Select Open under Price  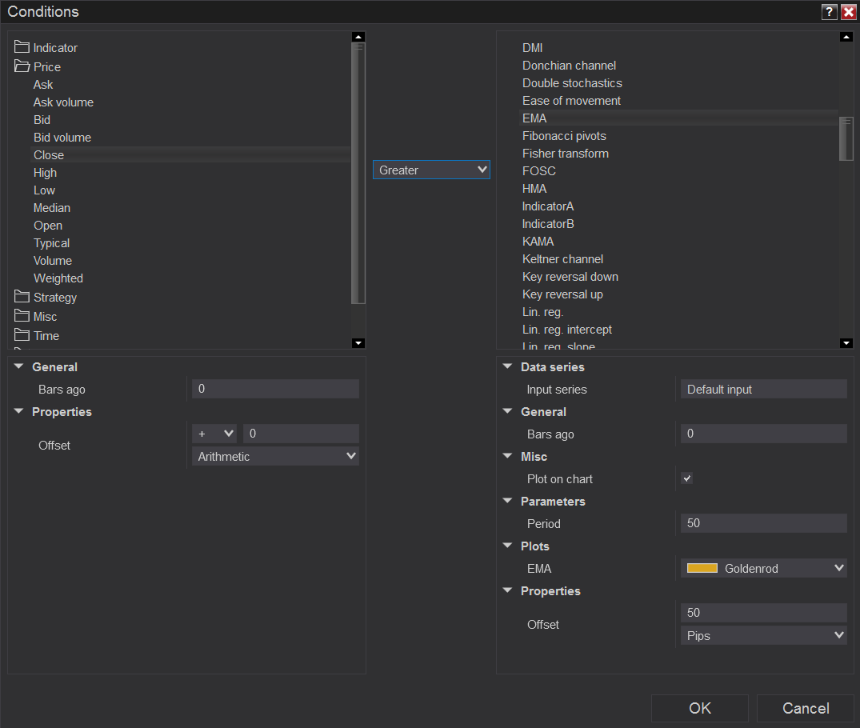pos(48,225)
